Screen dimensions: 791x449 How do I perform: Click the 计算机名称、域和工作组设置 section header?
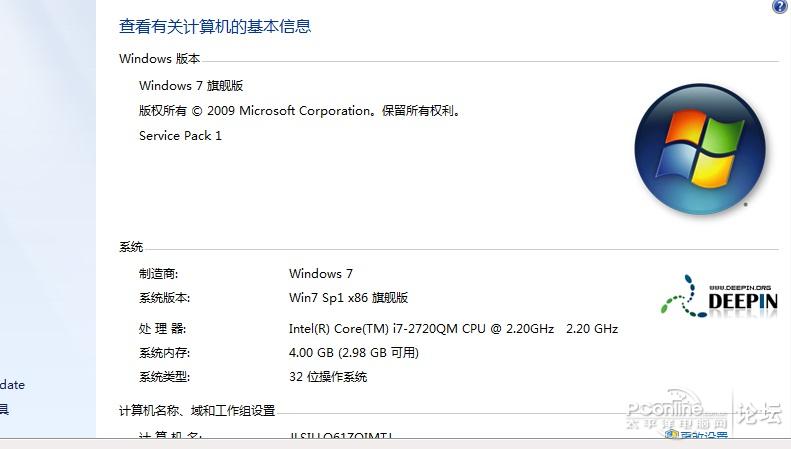pyautogui.click(x=197, y=411)
